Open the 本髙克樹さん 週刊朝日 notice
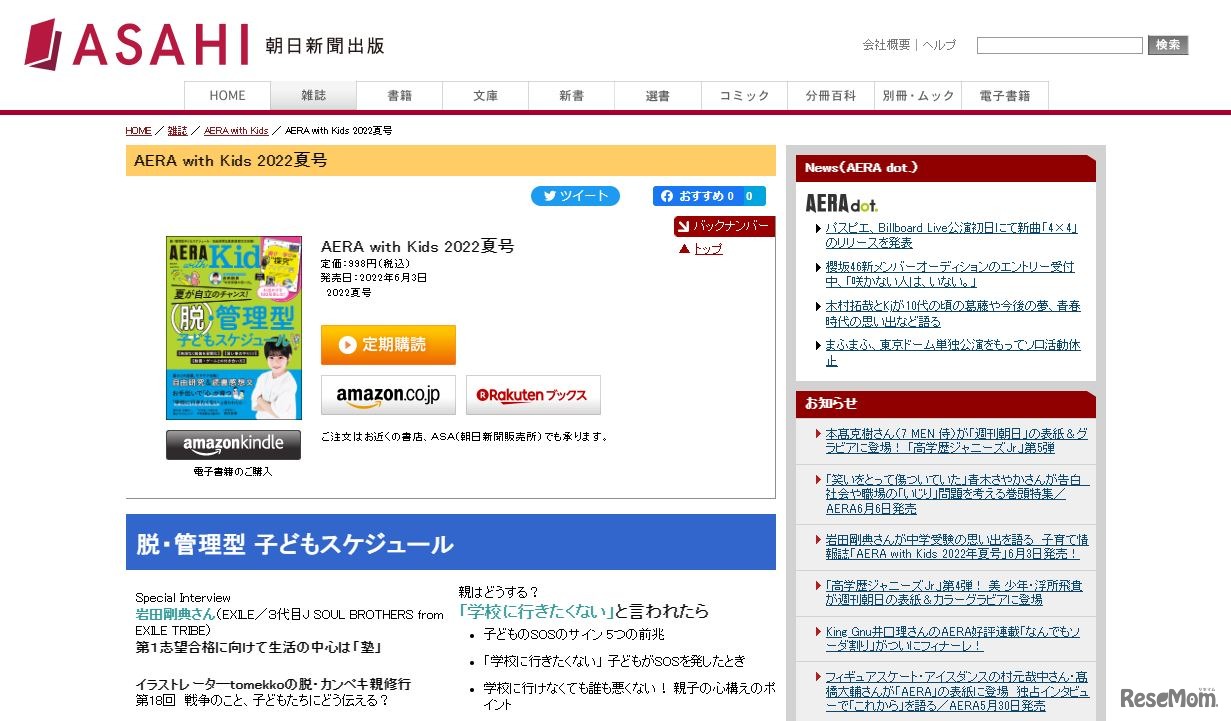The image size is (1231, 721). pos(957,441)
